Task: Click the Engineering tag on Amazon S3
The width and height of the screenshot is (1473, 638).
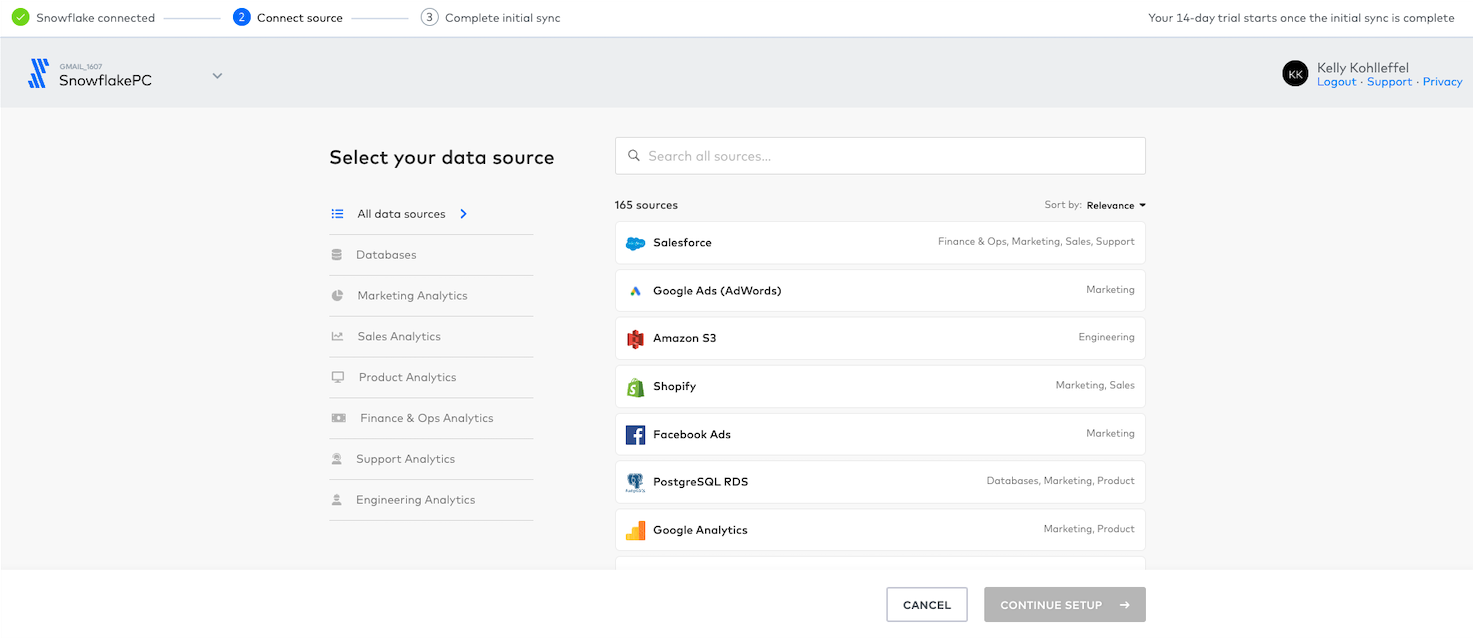Action: (1106, 338)
